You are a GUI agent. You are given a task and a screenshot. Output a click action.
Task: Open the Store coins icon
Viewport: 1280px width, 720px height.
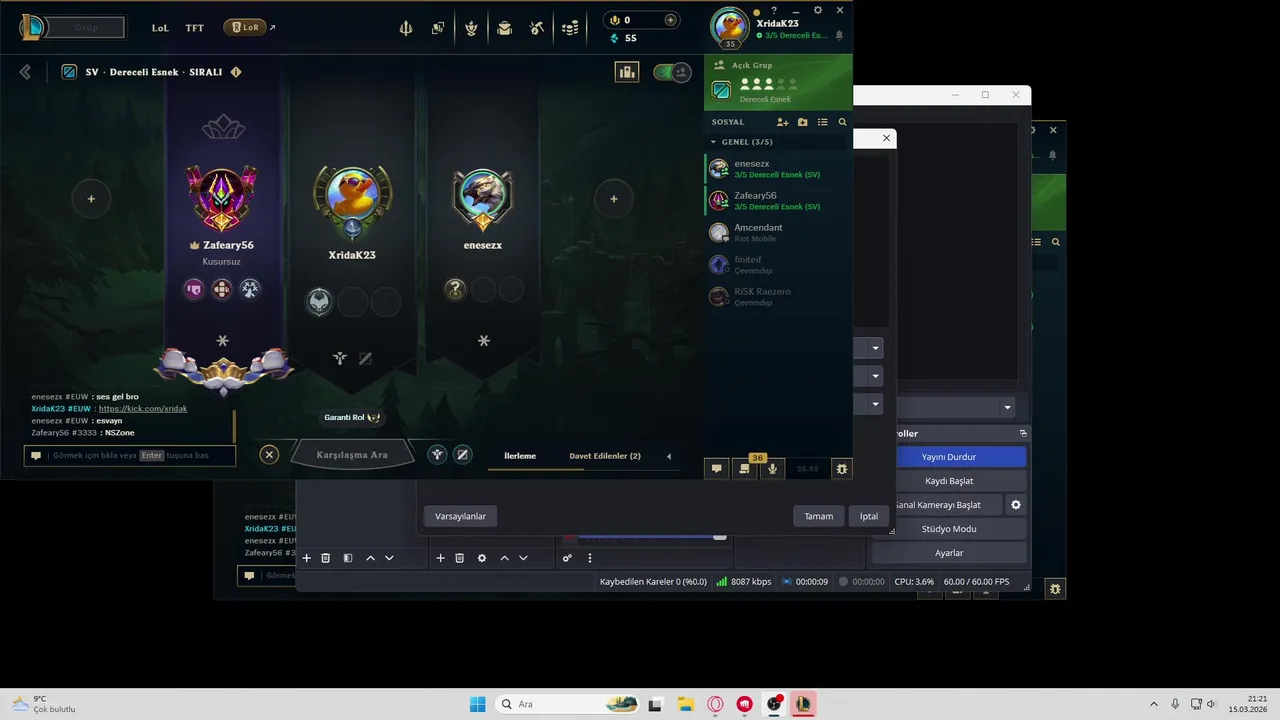pyautogui.click(x=570, y=28)
